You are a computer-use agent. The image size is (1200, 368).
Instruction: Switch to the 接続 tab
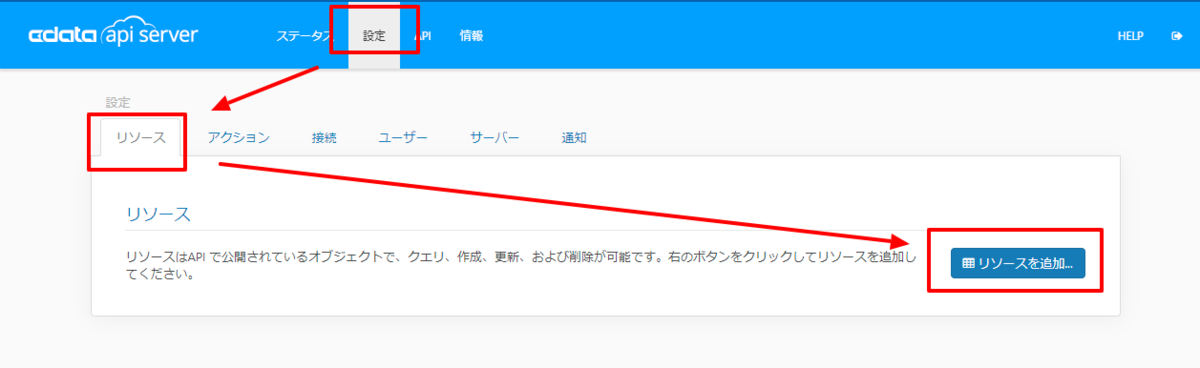tap(324, 138)
